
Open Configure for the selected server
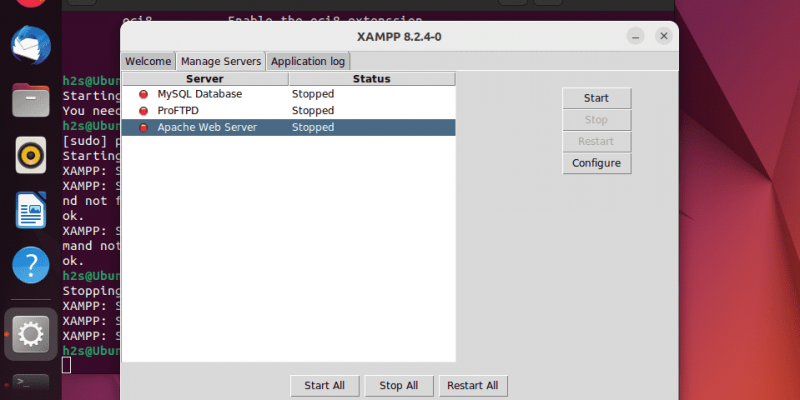pos(596,163)
